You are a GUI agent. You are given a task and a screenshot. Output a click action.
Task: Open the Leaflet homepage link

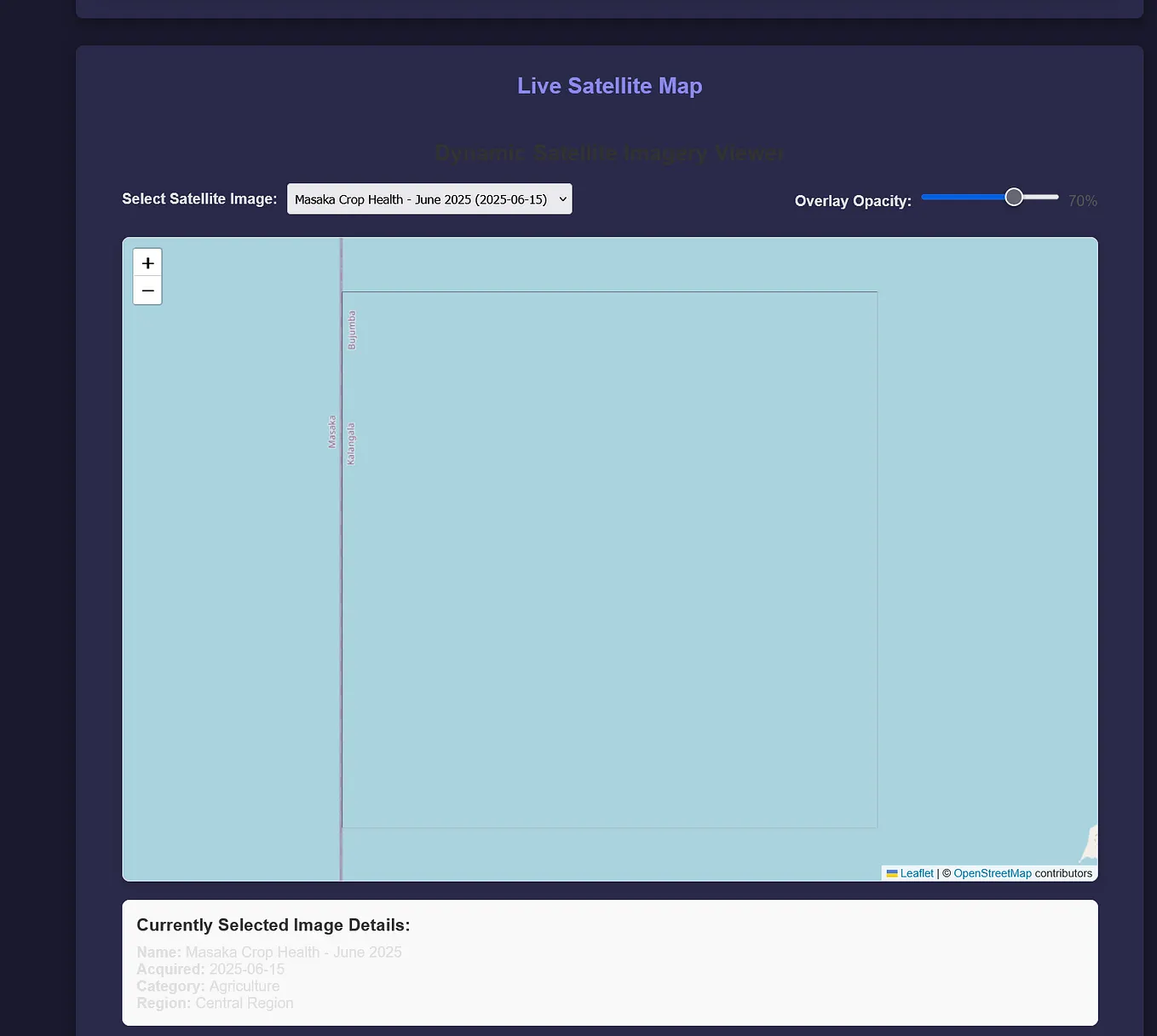pos(916,873)
